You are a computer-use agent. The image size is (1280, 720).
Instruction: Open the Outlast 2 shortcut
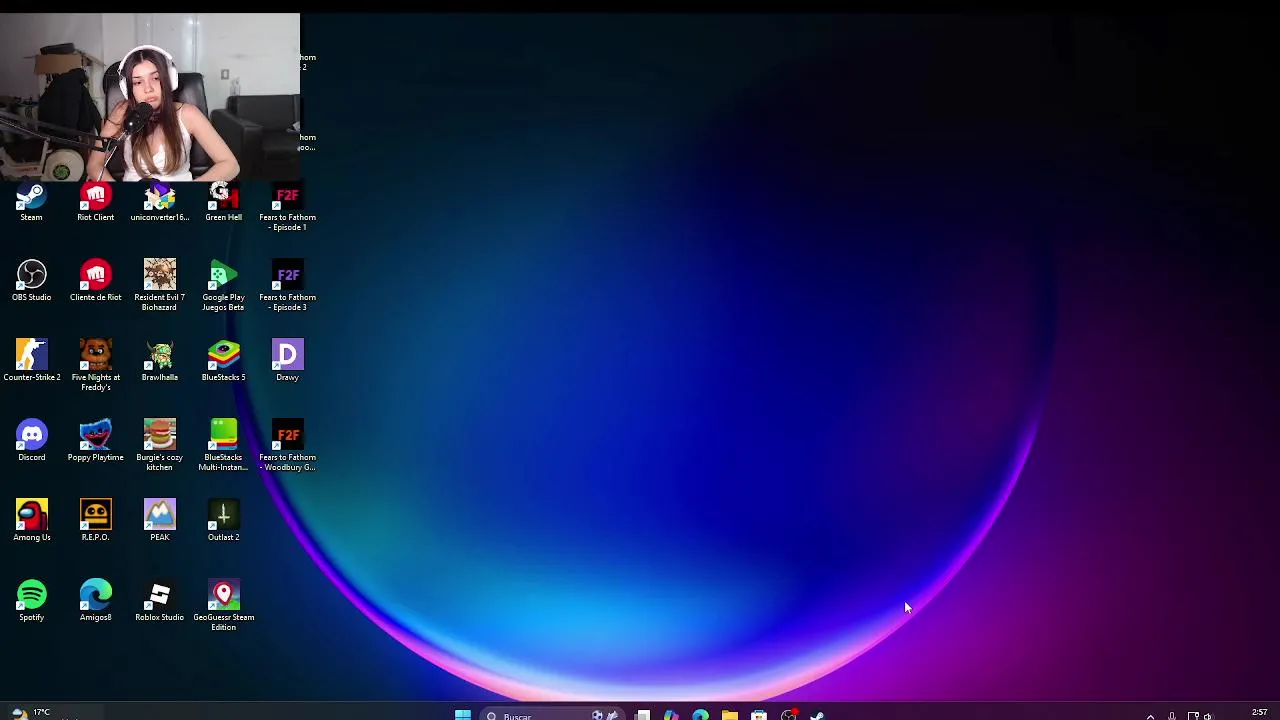[223, 521]
